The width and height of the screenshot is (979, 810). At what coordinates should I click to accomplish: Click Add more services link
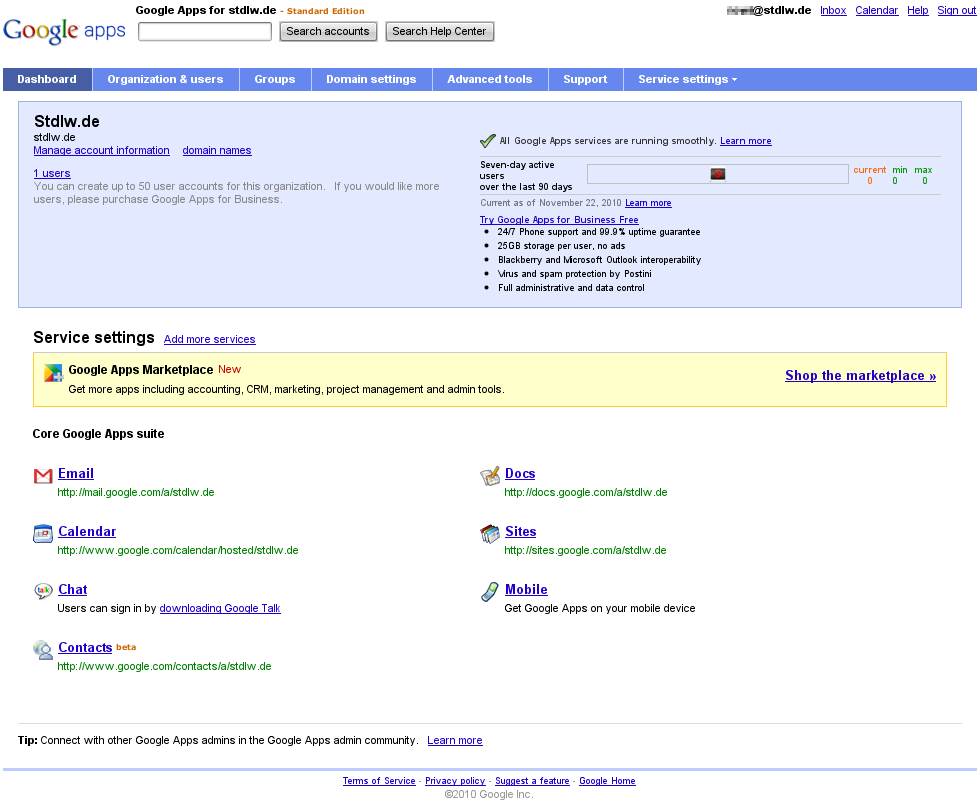[x=209, y=339]
